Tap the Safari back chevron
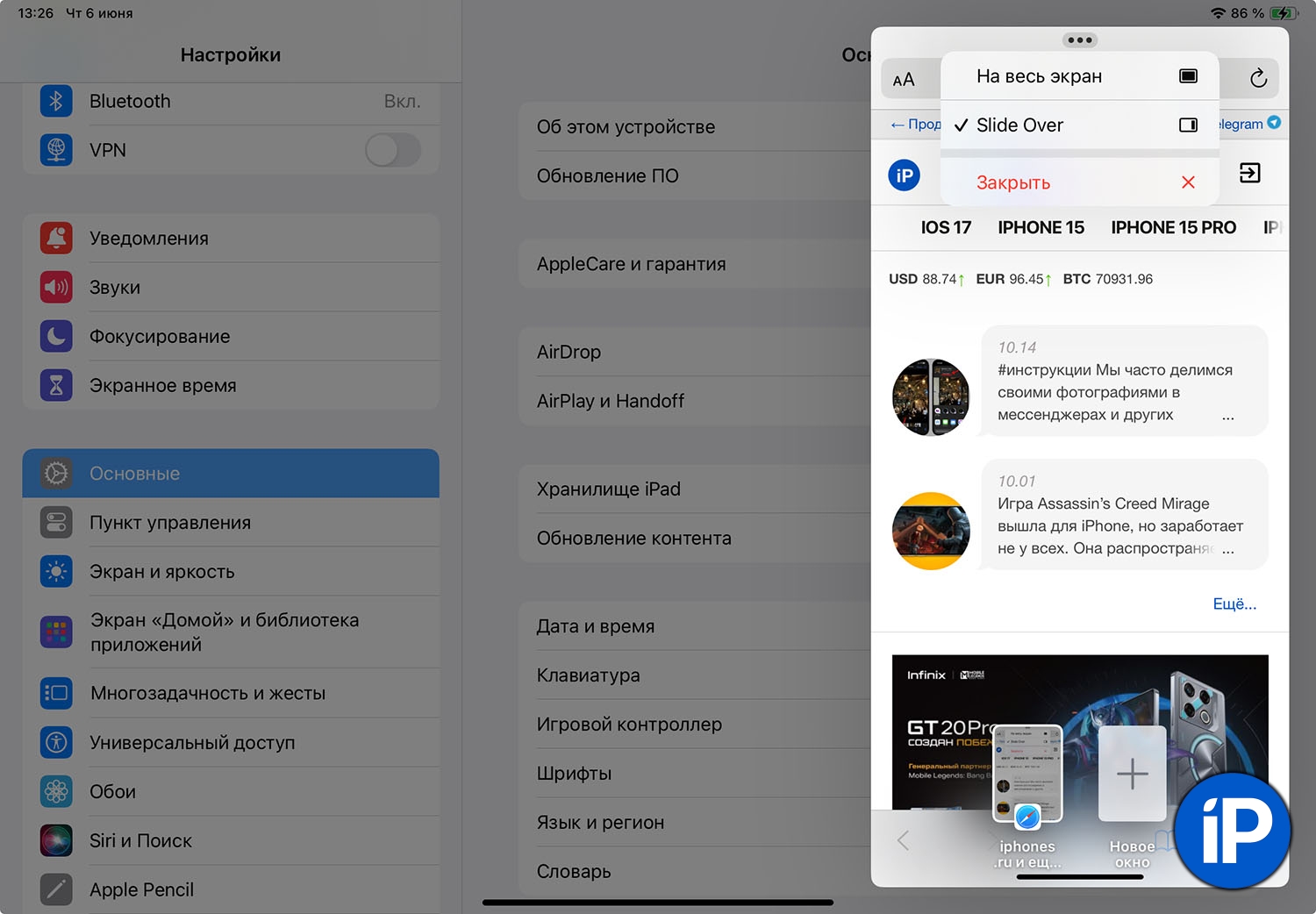Screen dimensions: 1316x914 tap(903, 840)
